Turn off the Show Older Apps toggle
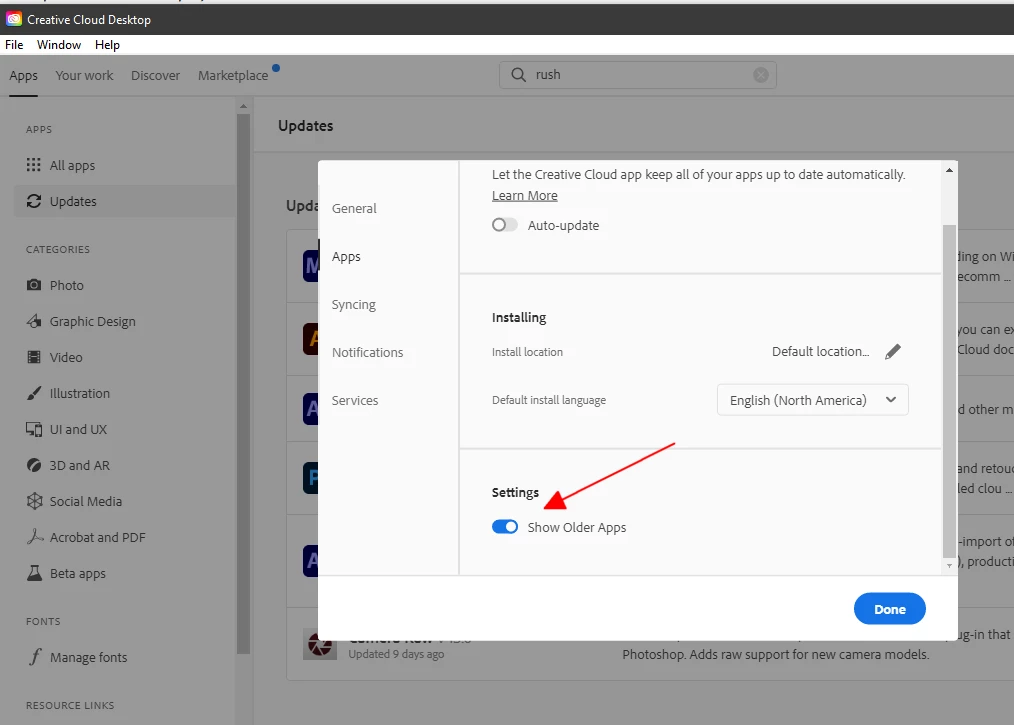 pos(504,527)
